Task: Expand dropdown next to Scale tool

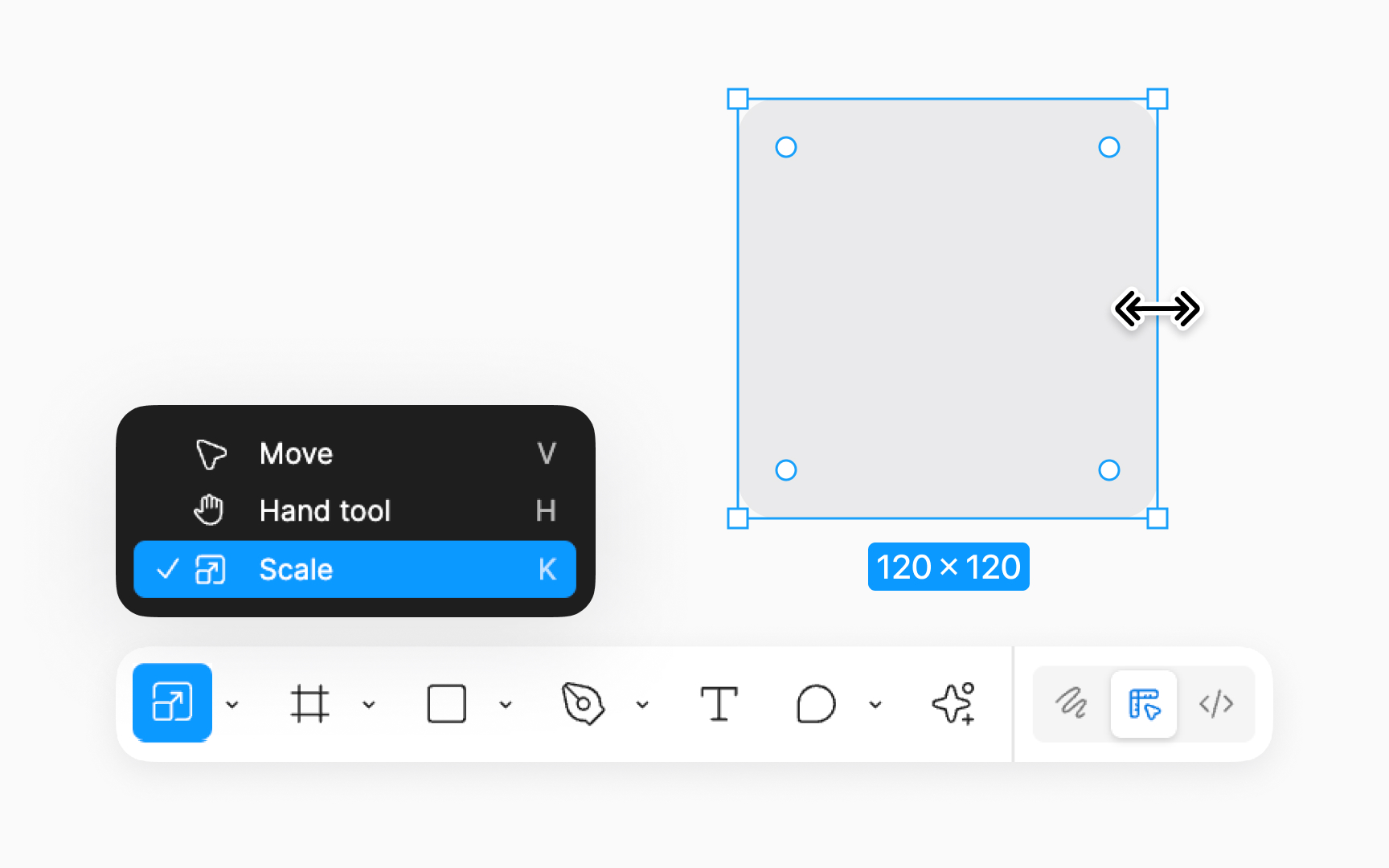Action: click(x=232, y=705)
